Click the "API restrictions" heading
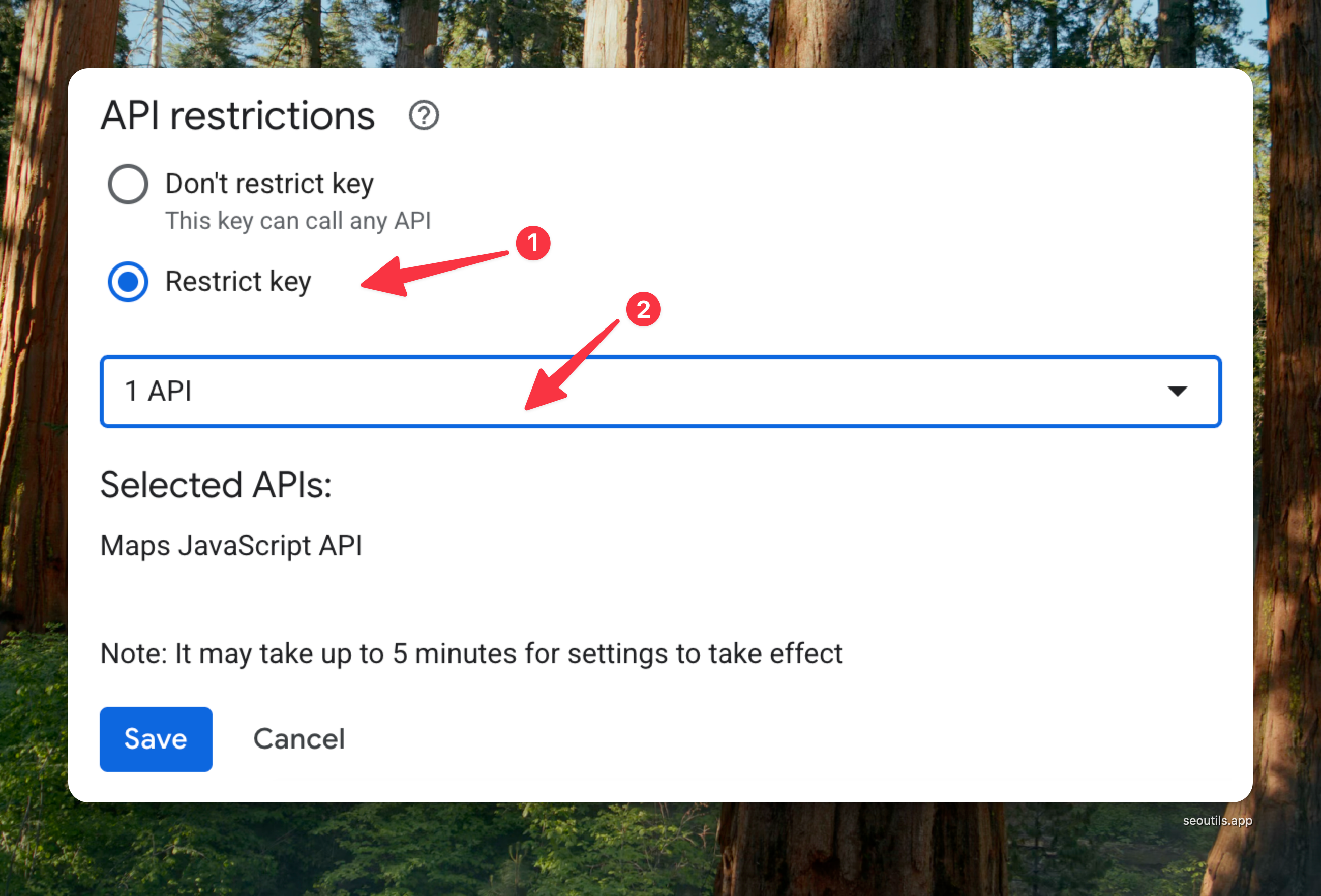Image resolution: width=1321 pixels, height=896 pixels. (237, 116)
